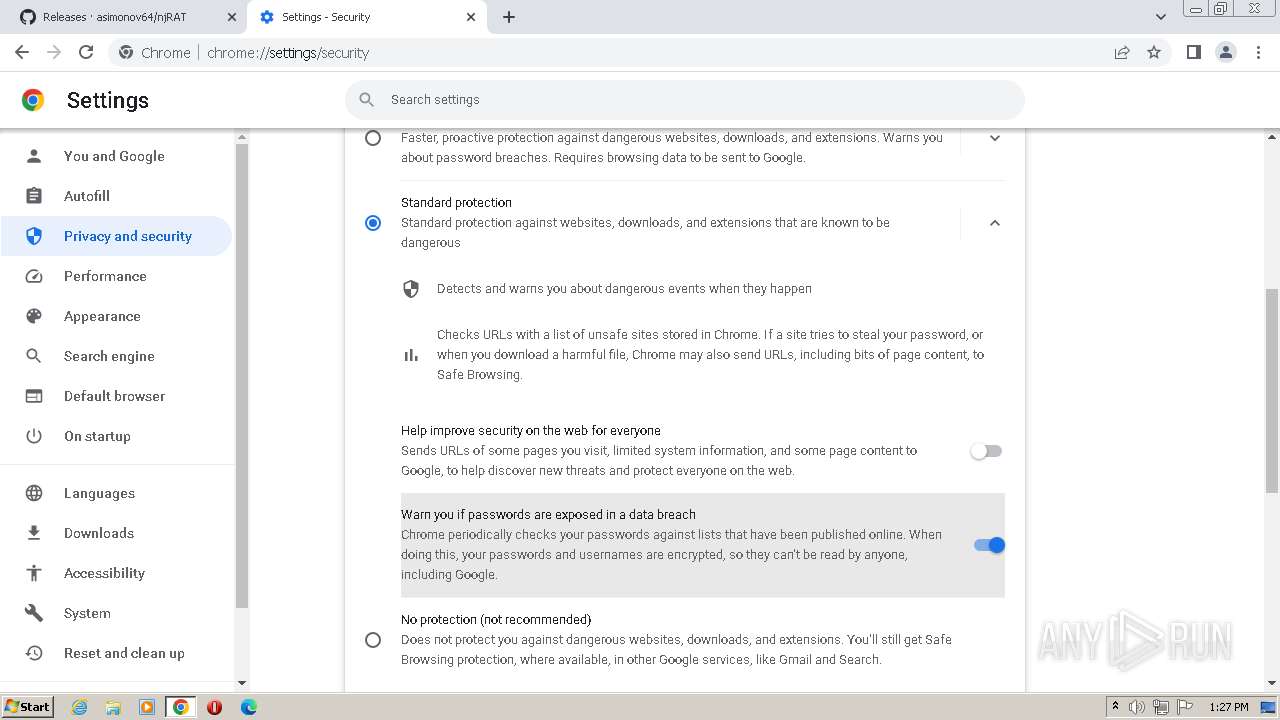The width and height of the screenshot is (1280, 720).
Task: Toggle the Chrome side panel
Action: click(1193, 52)
